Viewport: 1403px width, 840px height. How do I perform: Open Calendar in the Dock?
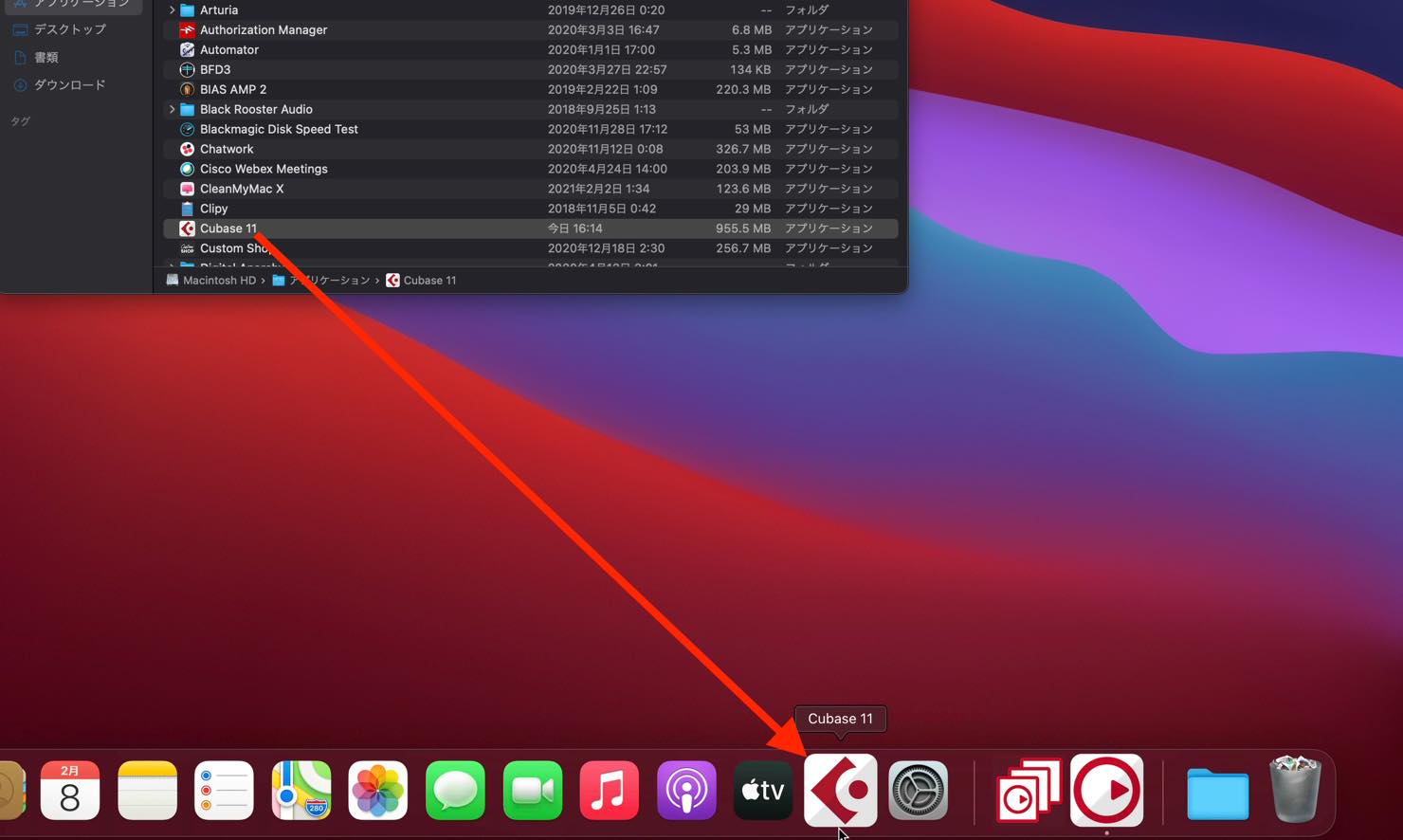pos(70,791)
